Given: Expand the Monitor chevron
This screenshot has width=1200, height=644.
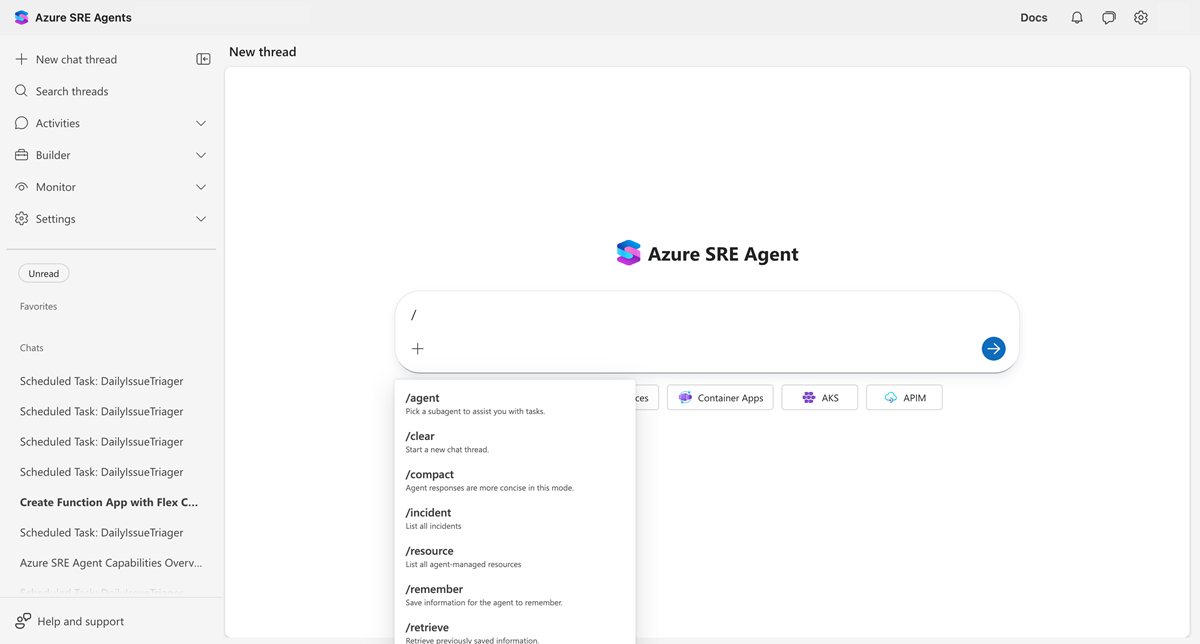Looking at the screenshot, I should pos(201,187).
